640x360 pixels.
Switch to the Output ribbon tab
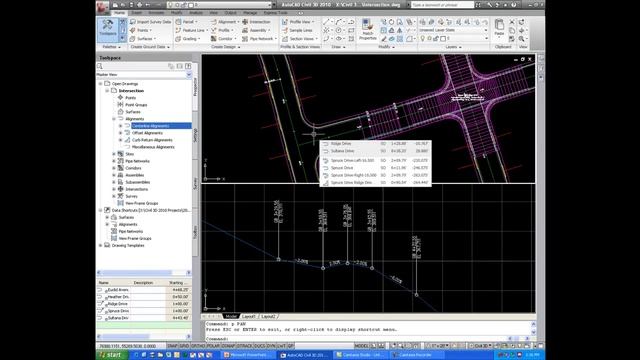[231, 13]
